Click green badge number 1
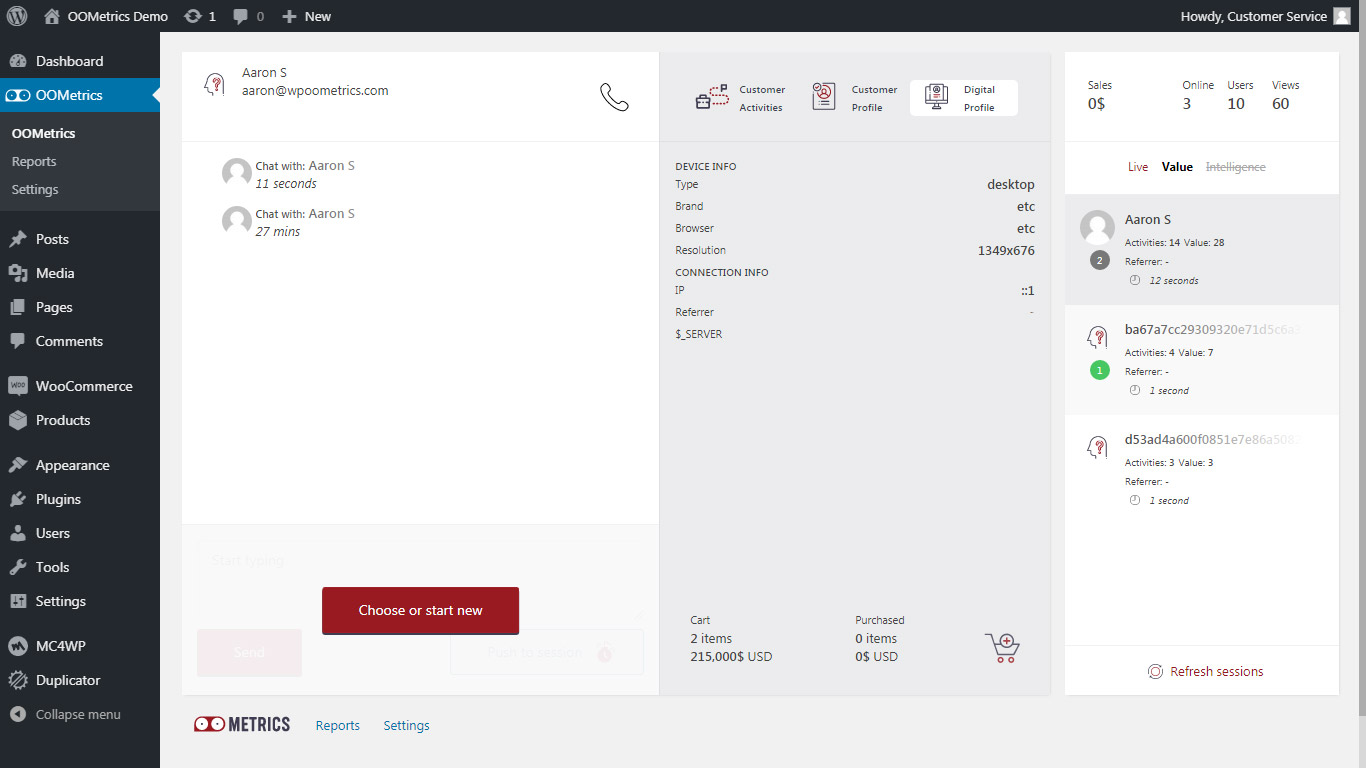1366x768 pixels. click(x=1100, y=371)
